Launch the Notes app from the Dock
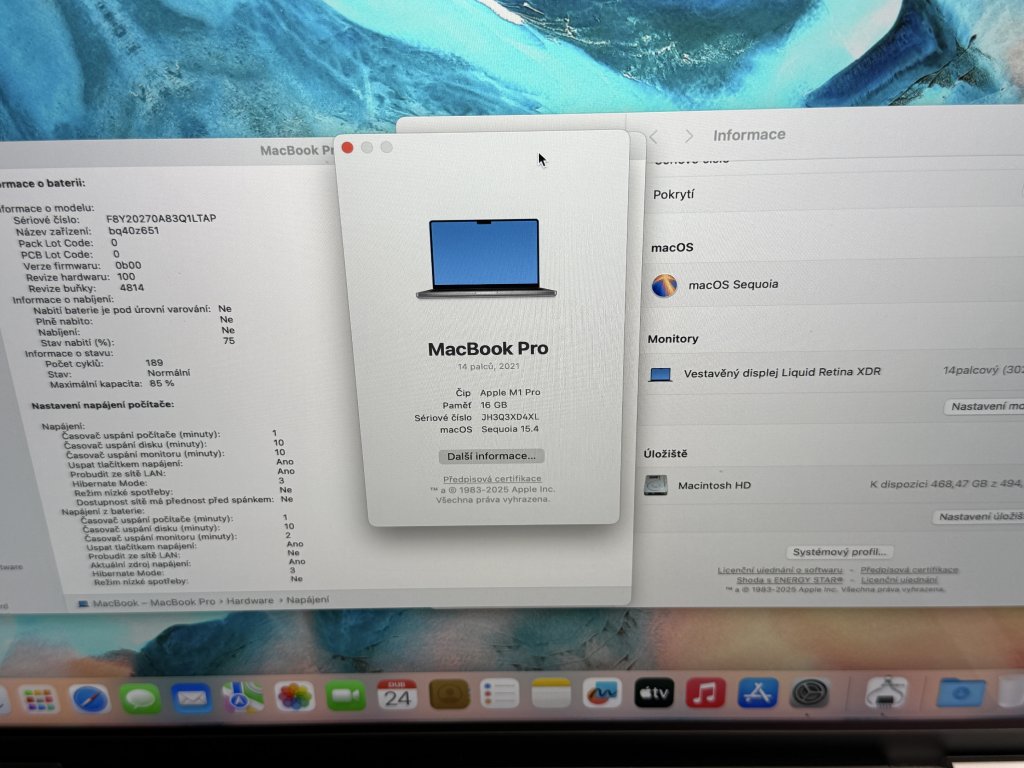This screenshot has height=768, width=1024. (551, 694)
